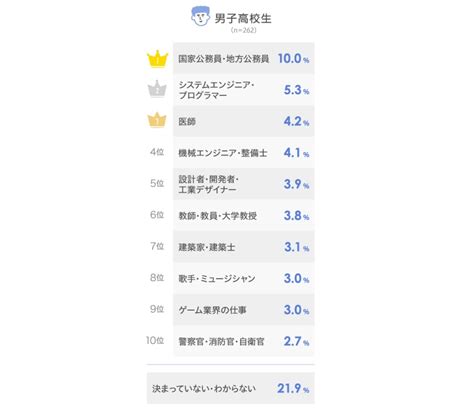Click the gold first-place crown icon
This screenshot has width=474, height=408.
tap(157, 59)
